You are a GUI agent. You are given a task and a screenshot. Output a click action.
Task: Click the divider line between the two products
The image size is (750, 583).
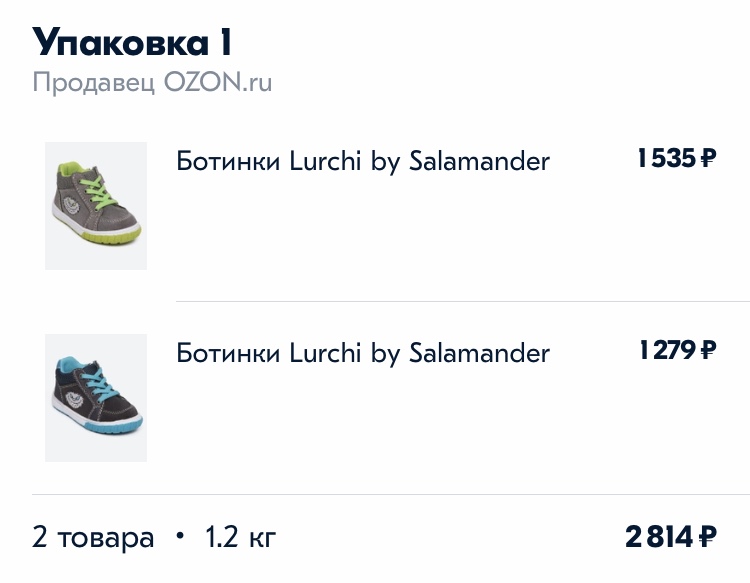pyautogui.click(x=462, y=301)
